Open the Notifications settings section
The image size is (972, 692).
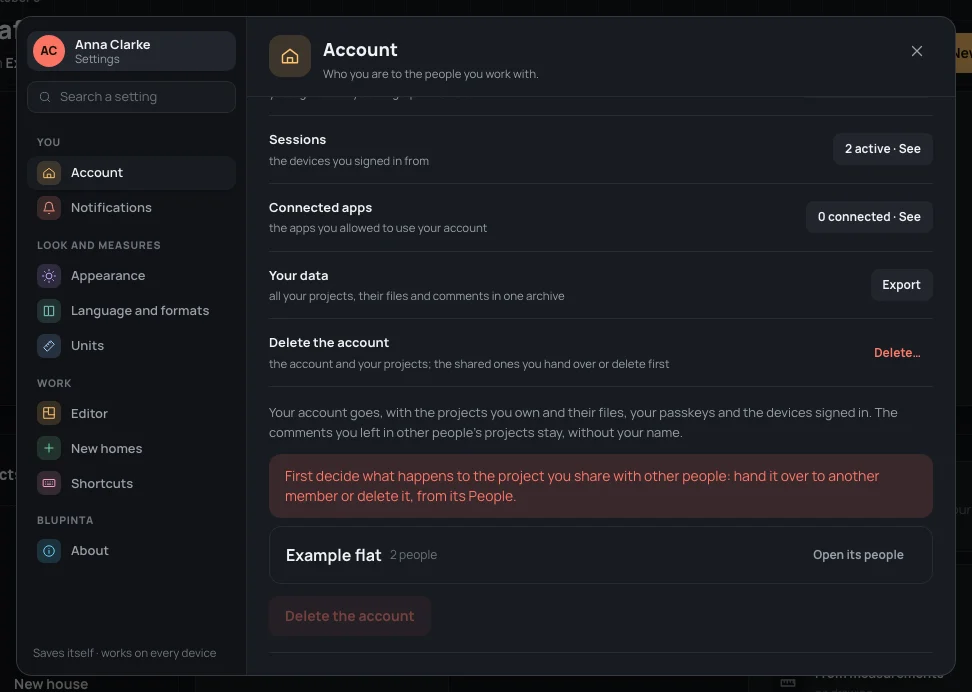point(131,208)
